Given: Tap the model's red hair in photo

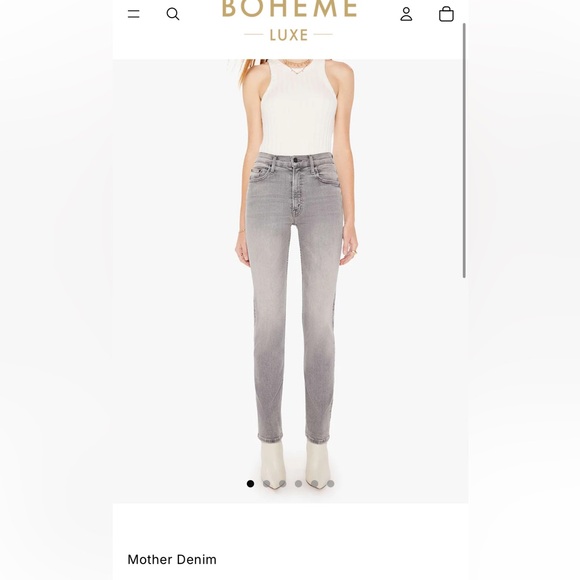Looking at the screenshot, I should [x=250, y=70].
